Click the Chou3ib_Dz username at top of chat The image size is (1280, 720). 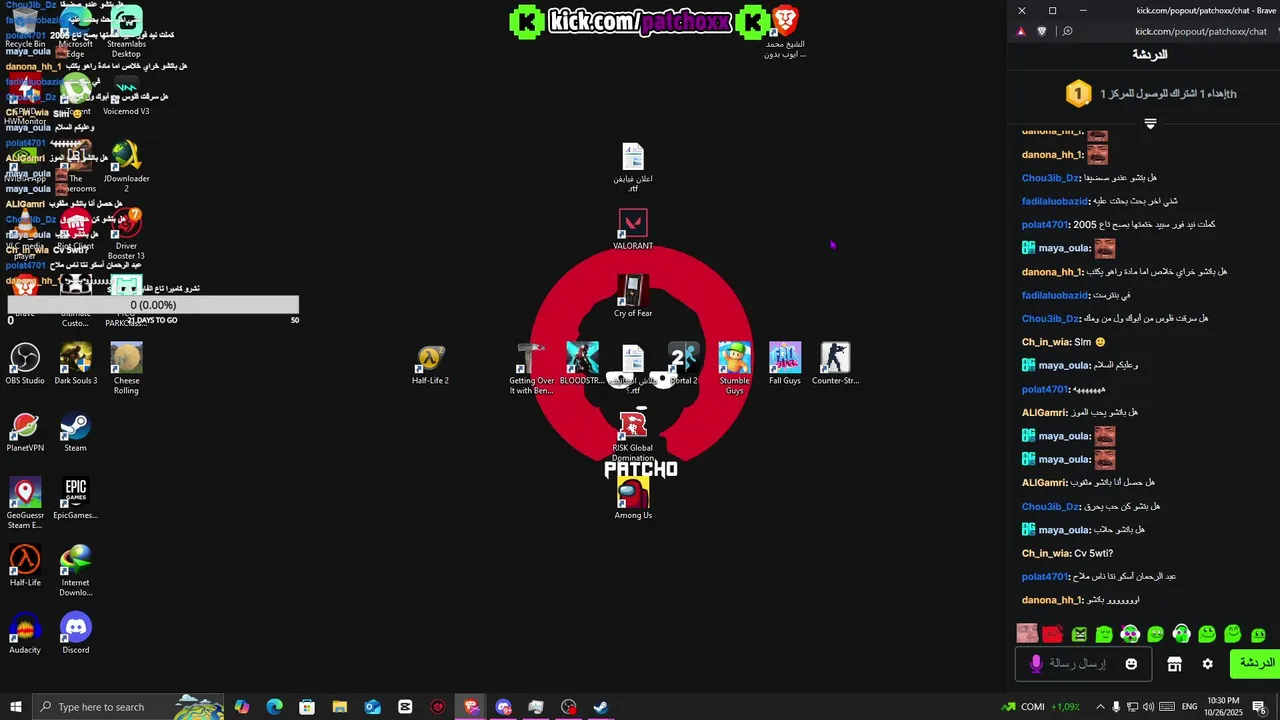1051,178
